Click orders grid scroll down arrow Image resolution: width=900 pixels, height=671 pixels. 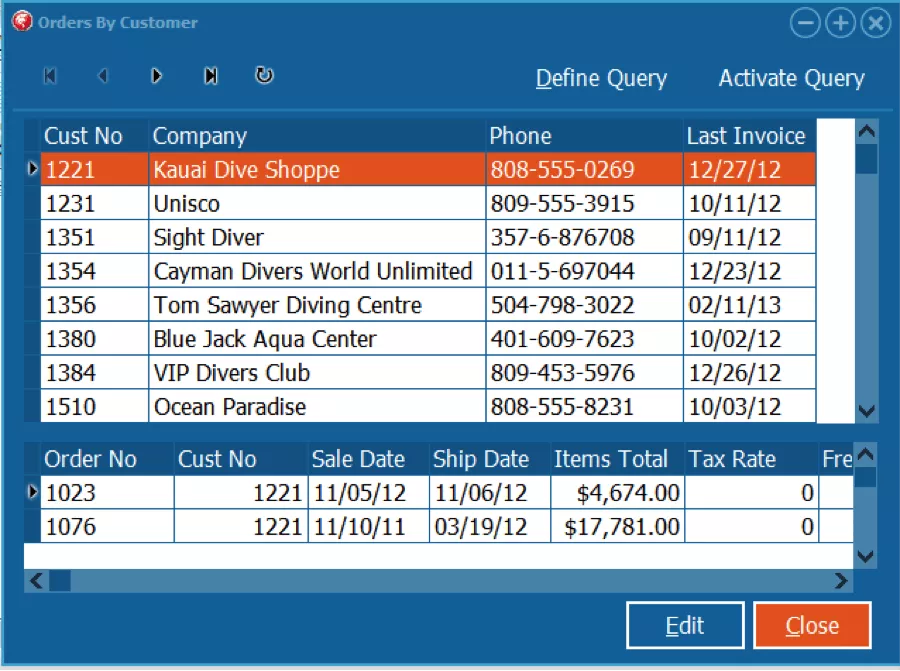(866, 556)
